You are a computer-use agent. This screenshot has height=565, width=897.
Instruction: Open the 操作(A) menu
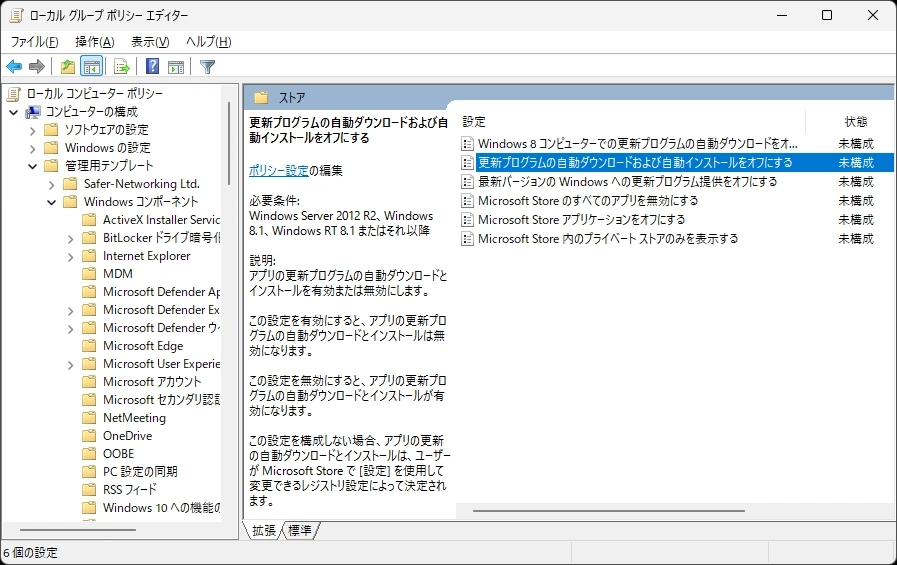(94, 42)
